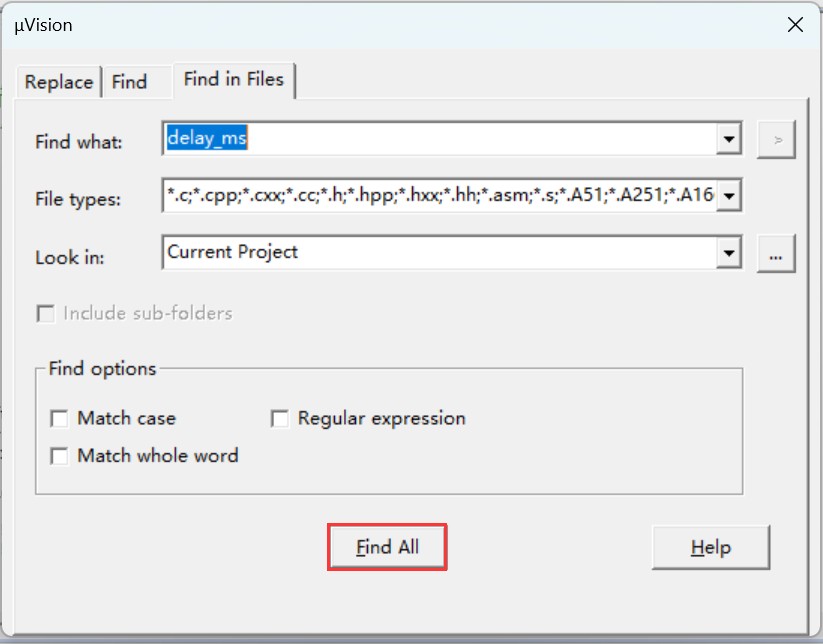Close the µVision dialog window
Screen dimensions: 823x644
pos(795,25)
